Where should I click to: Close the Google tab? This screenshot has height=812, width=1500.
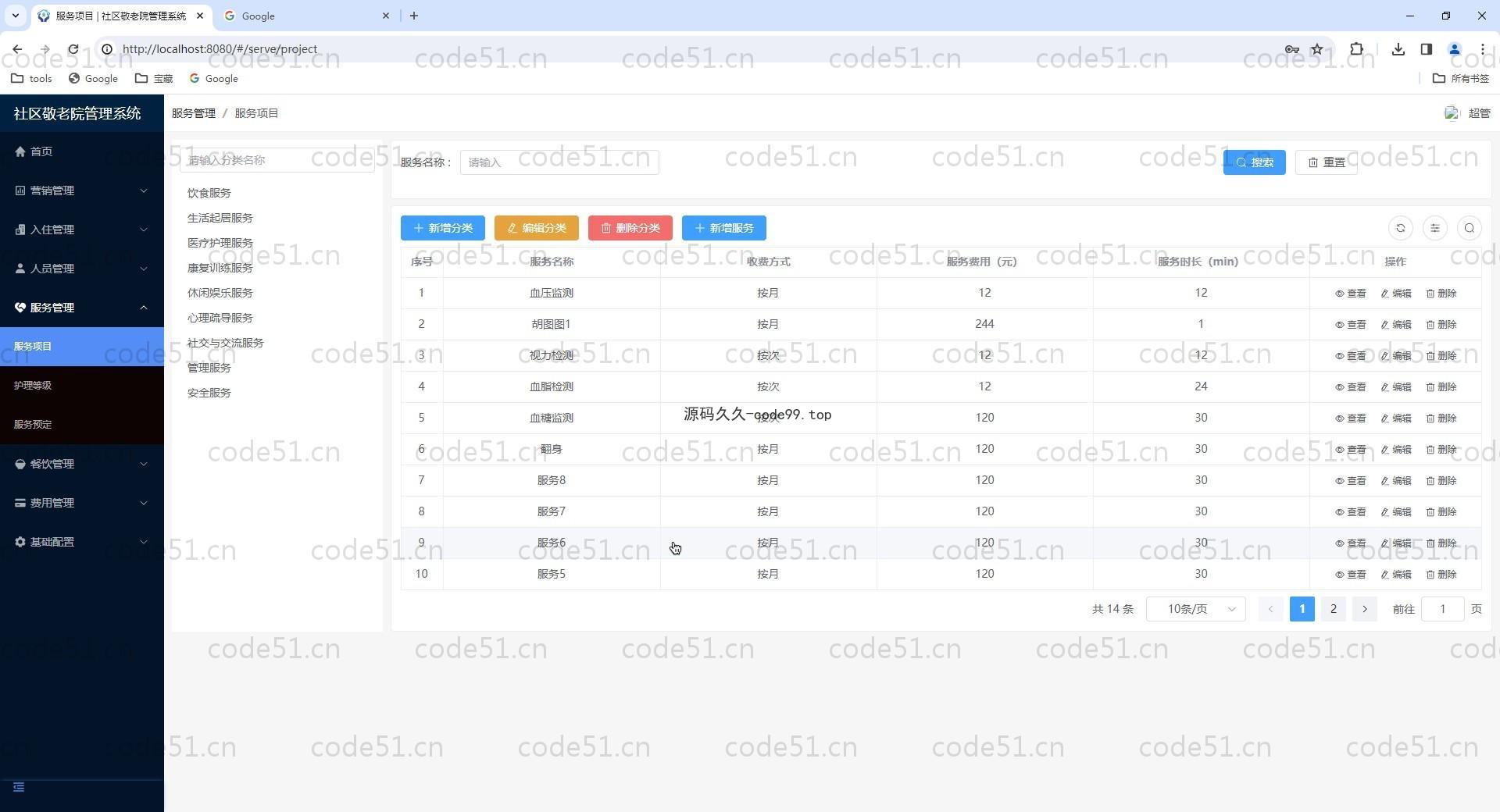pyautogui.click(x=385, y=16)
